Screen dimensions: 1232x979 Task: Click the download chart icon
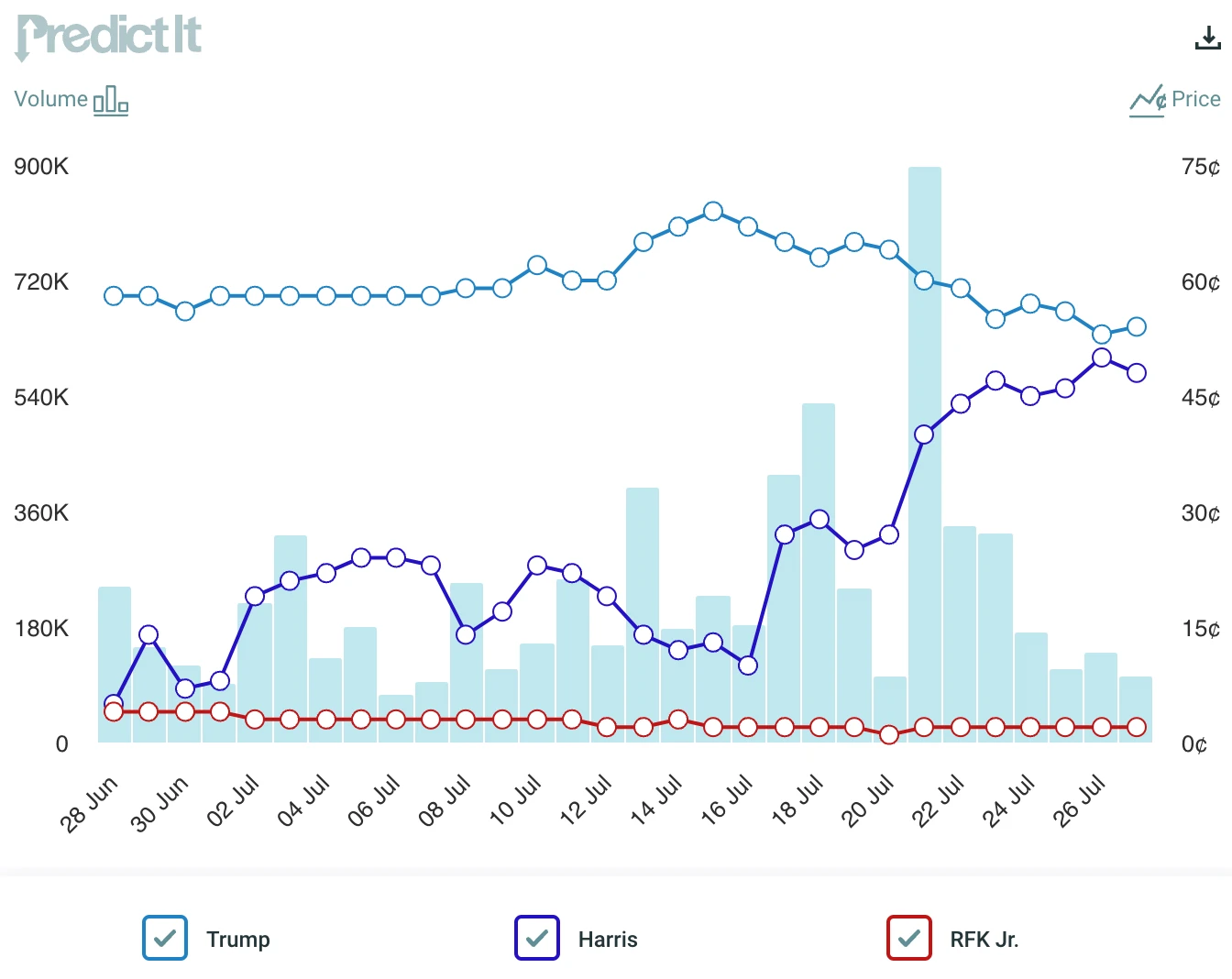1207,38
